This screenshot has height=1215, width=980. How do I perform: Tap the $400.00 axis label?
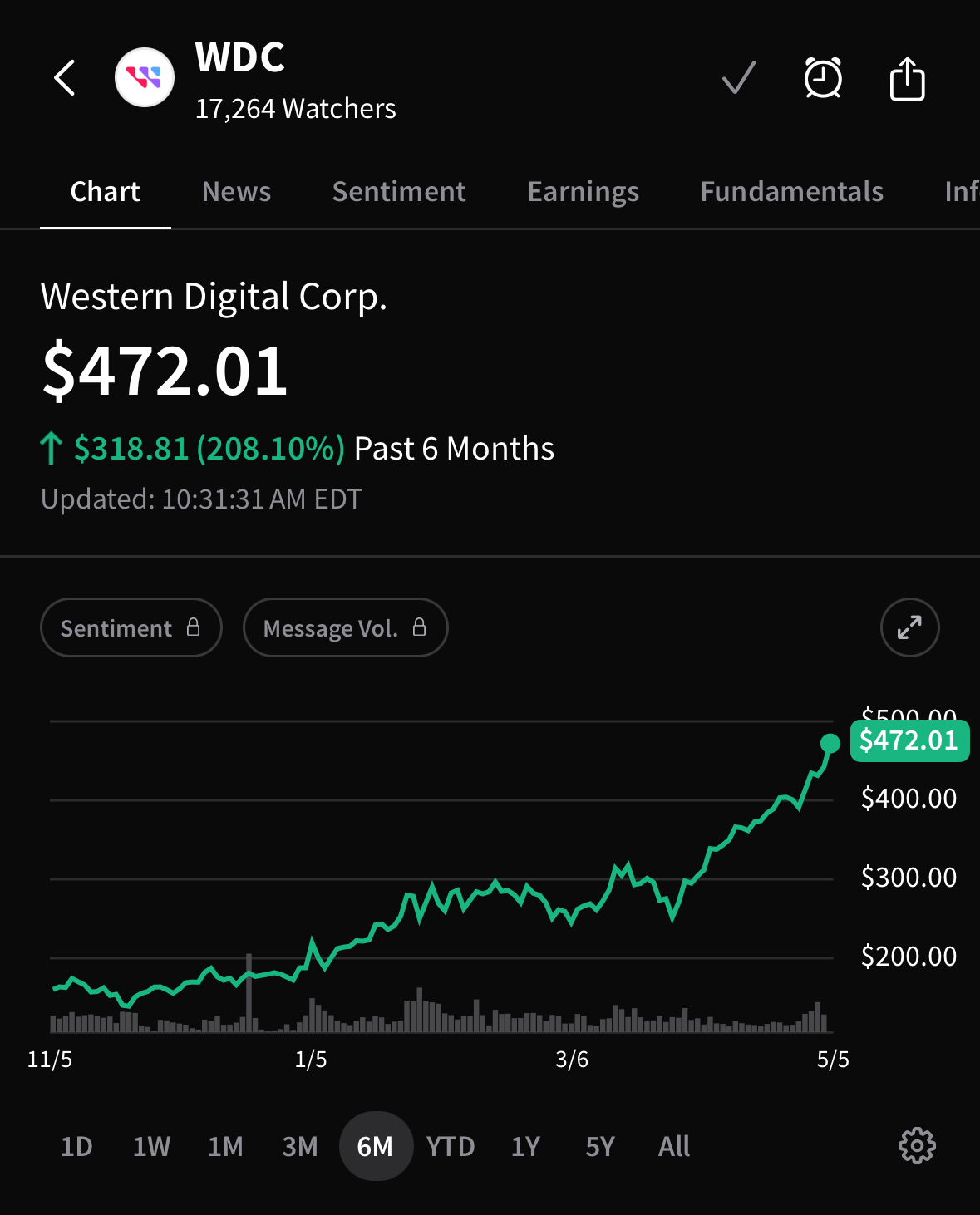[x=909, y=799]
